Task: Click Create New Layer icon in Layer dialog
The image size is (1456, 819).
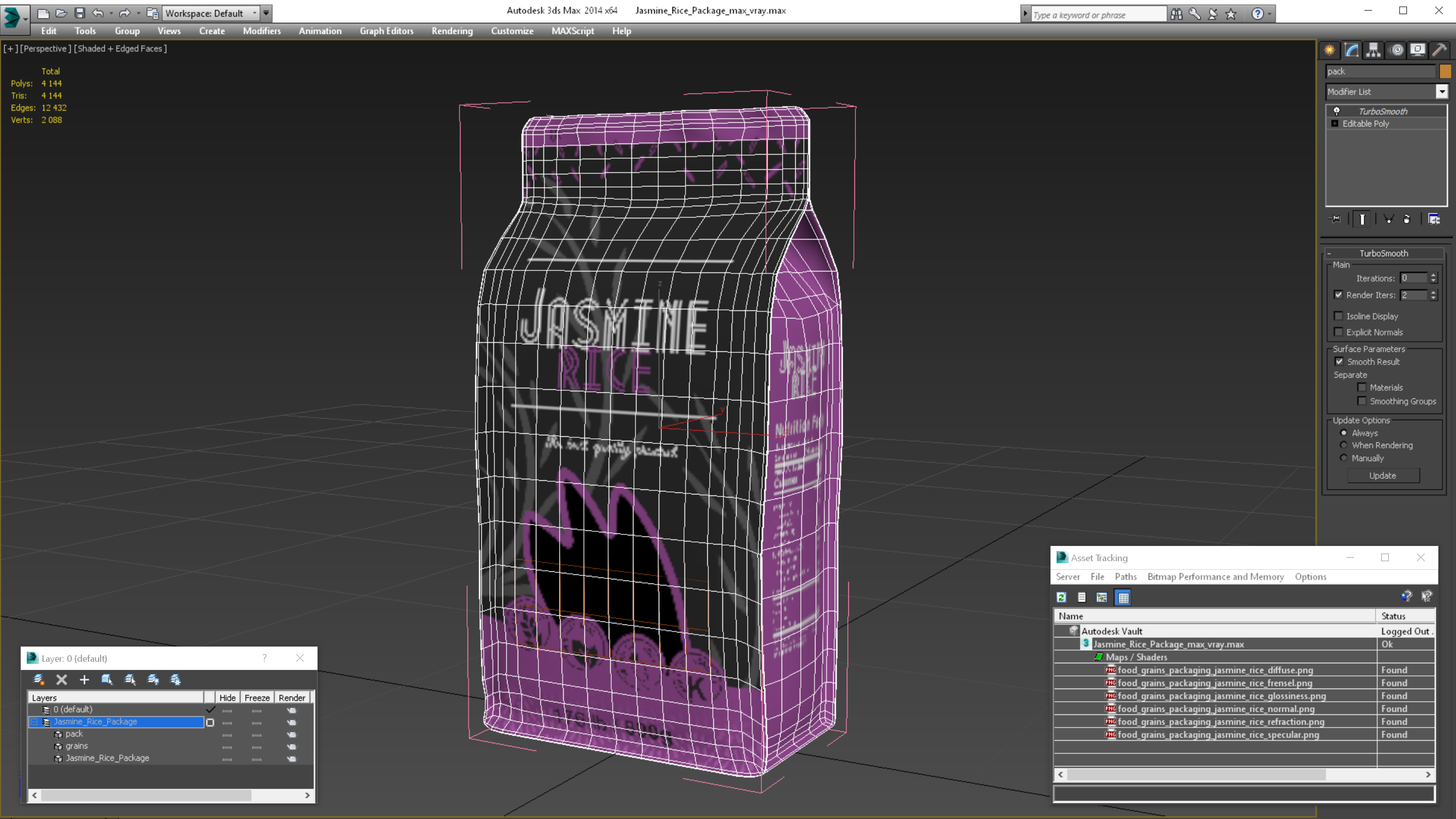Action: pos(38,679)
